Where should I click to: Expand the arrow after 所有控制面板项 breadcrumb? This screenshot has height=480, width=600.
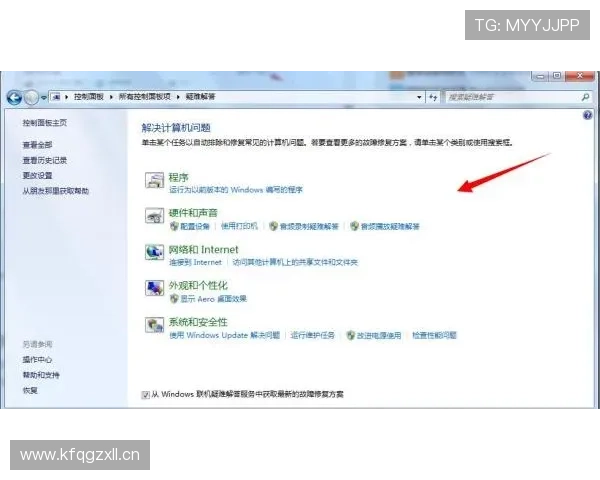pyautogui.click(x=178, y=97)
